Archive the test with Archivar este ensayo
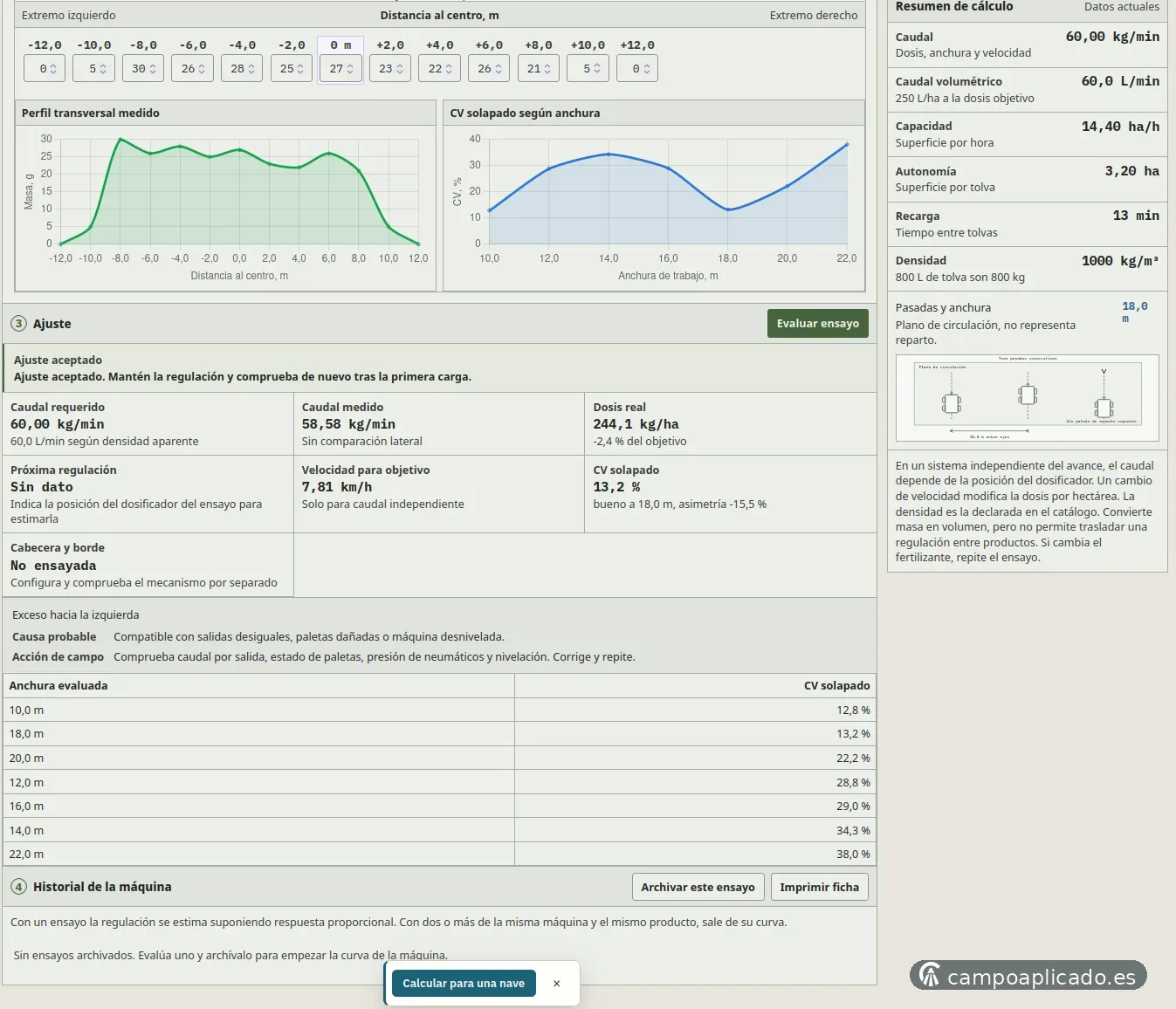The width and height of the screenshot is (1176, 1009). [x=698, y=887]
